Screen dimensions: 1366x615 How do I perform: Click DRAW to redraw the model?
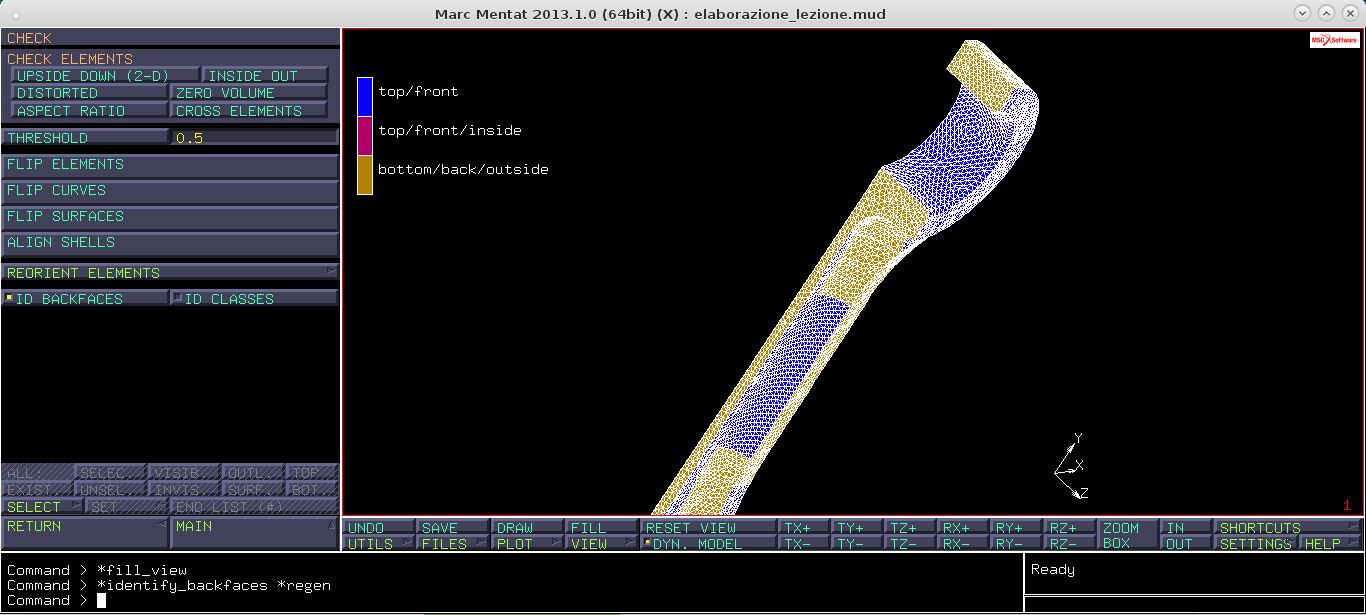point(528,528)
